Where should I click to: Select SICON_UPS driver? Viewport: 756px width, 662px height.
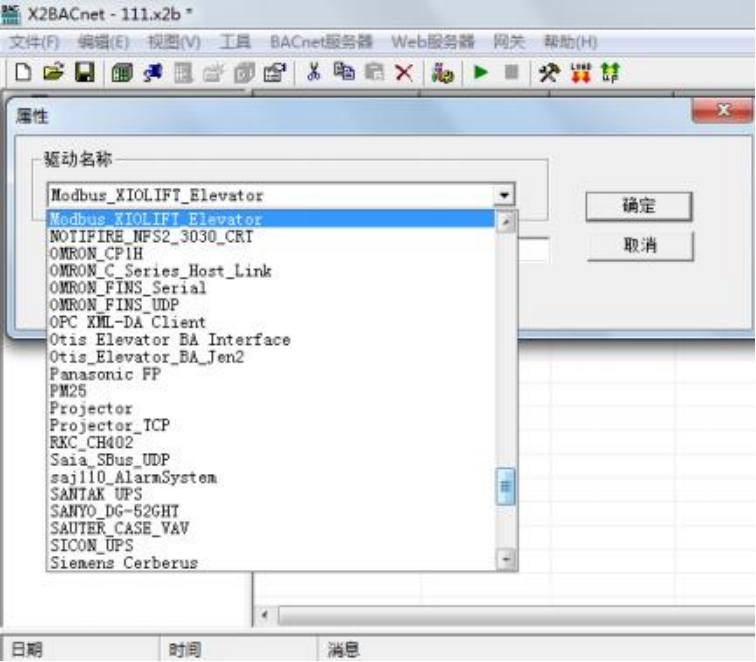(271, 546)
